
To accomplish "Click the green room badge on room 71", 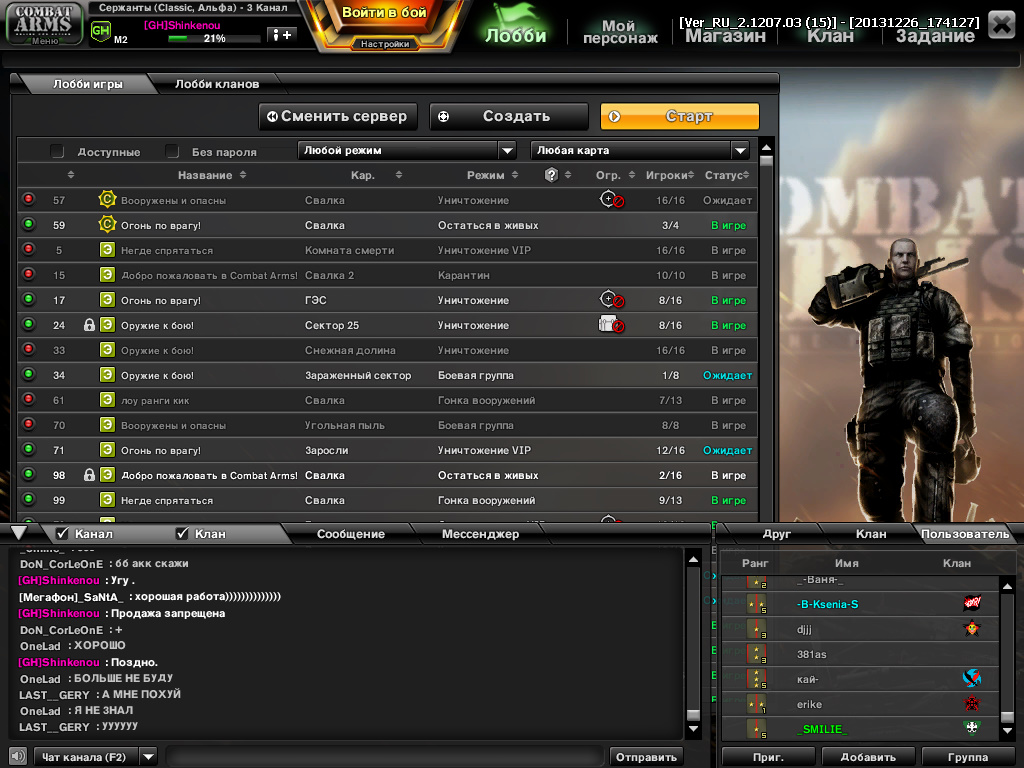I will pos(107,450).
